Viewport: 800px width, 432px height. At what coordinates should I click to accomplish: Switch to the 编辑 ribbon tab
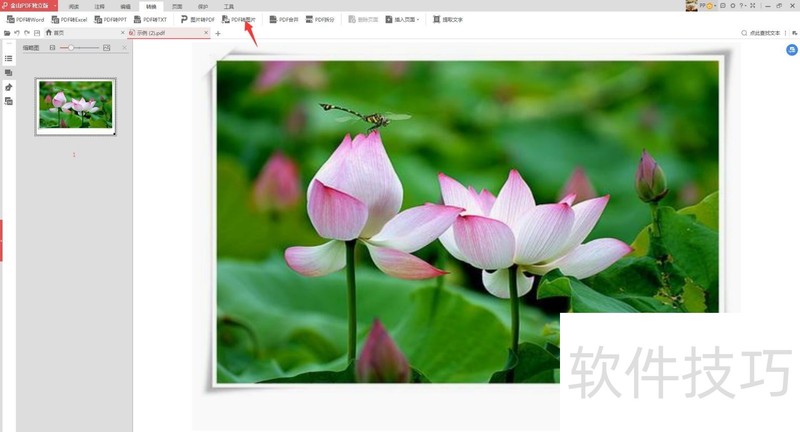(x=126, y=7)
